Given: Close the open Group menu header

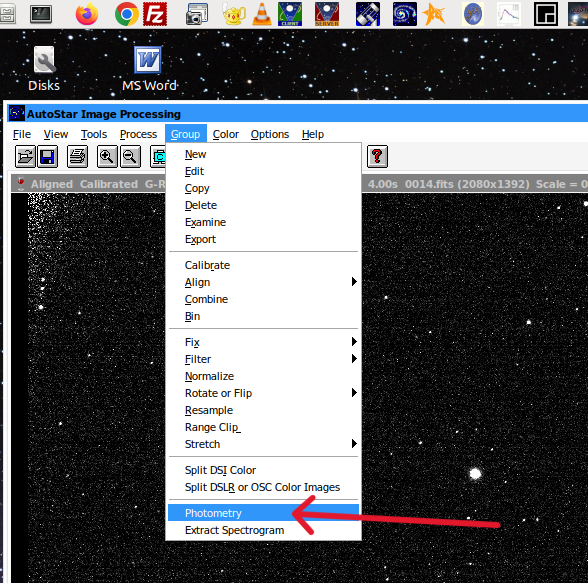Looking at the screenshot, I should pyautogui.click(x=186, y=134).
